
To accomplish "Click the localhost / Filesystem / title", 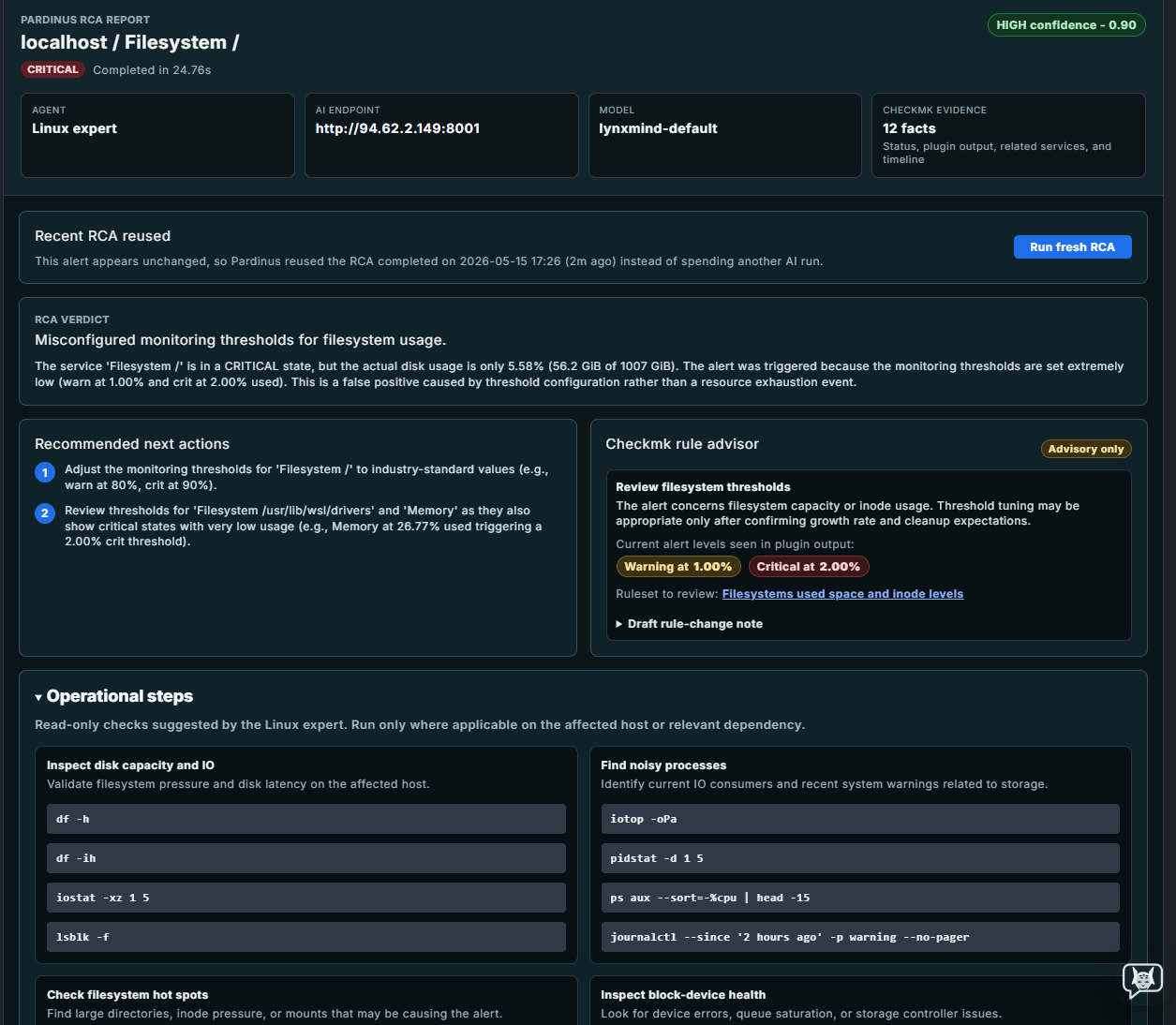I will pyautogui.click(x=129, y=42).
